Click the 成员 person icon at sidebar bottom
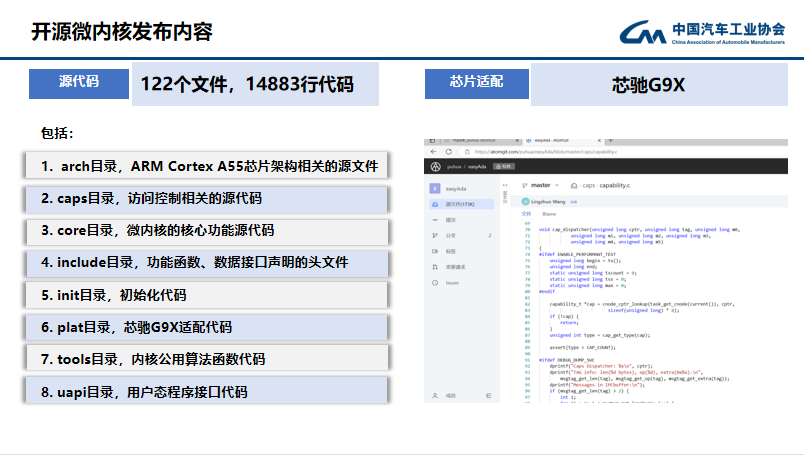The image size is (804, 455). [435, 395]
